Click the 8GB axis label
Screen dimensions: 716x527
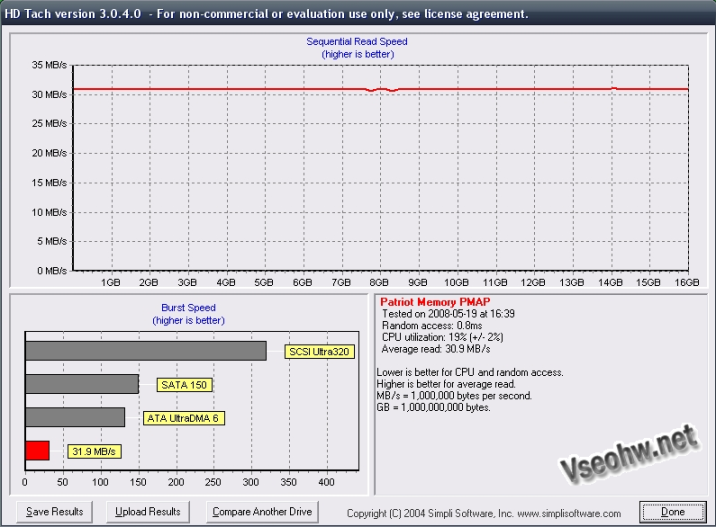point(379,282)
